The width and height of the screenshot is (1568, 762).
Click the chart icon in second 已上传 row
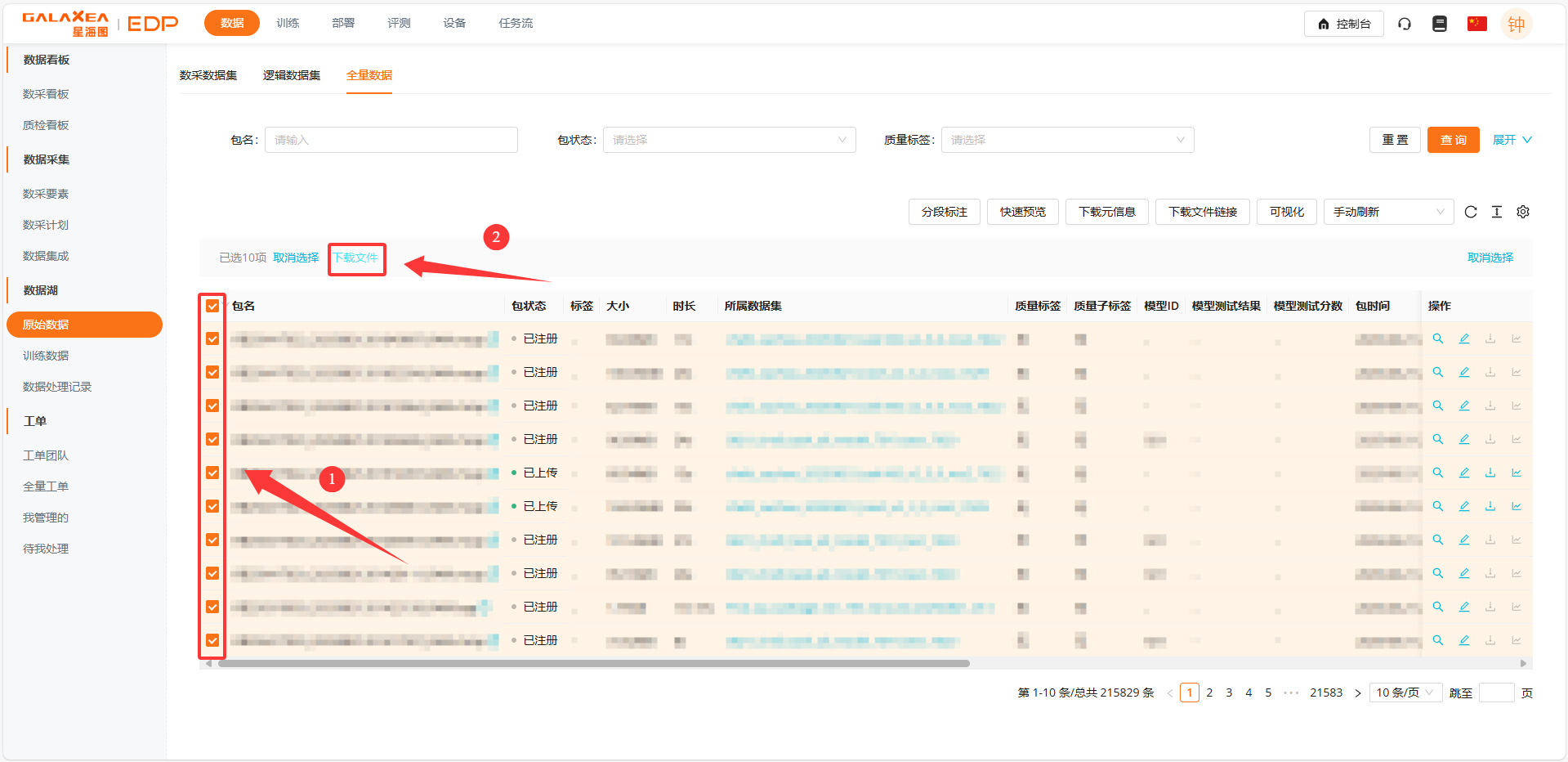[x=1517, y=506]
